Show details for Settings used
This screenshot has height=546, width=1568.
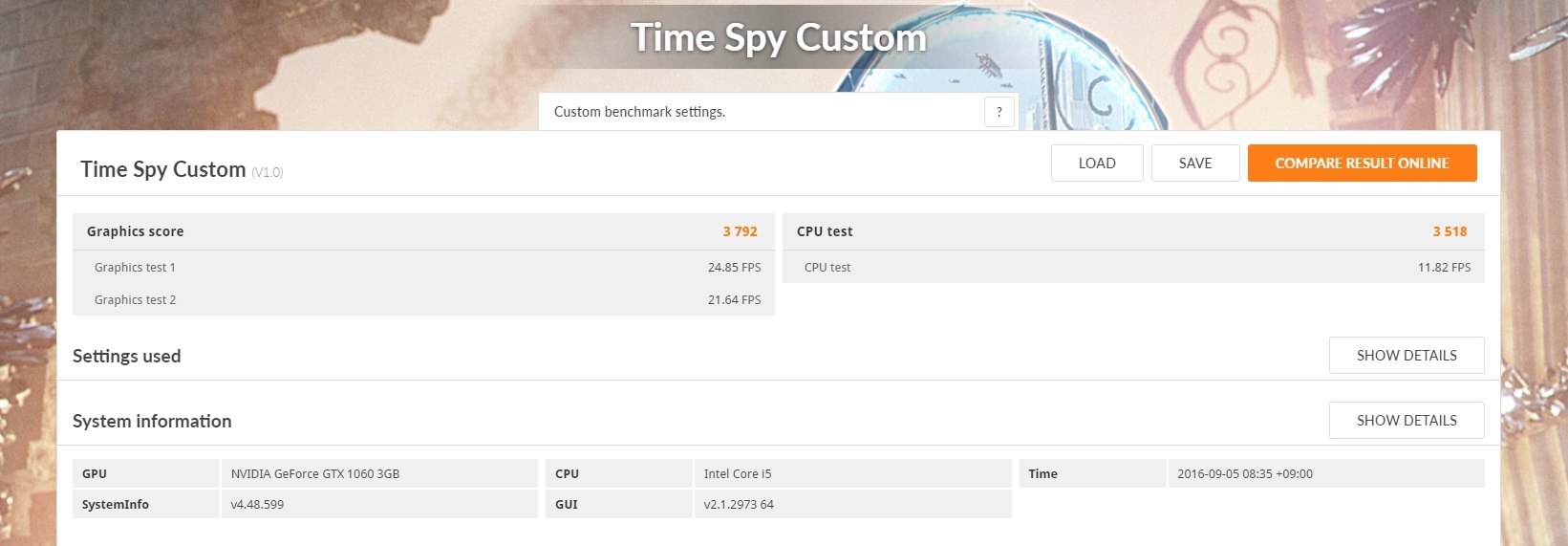(1407, 356)
